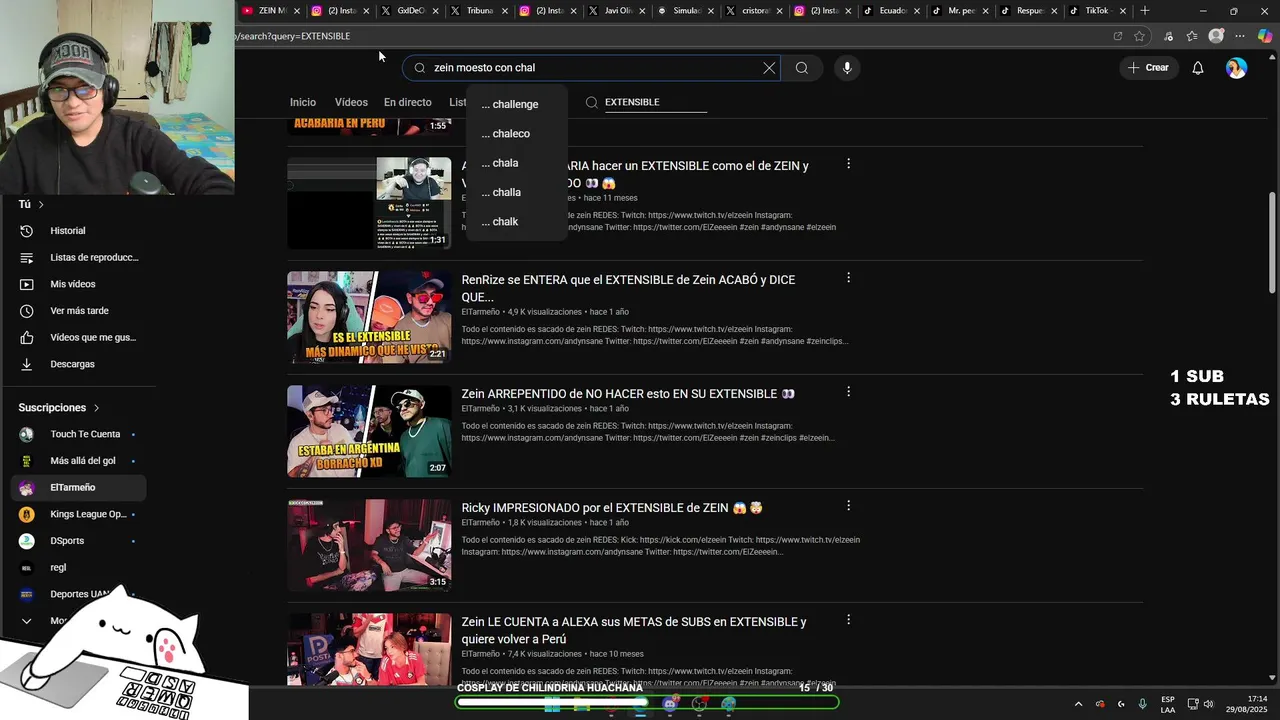The image size is (1280, 720).
Task: Open options for the RenRize video
Action: click(848, 277)
